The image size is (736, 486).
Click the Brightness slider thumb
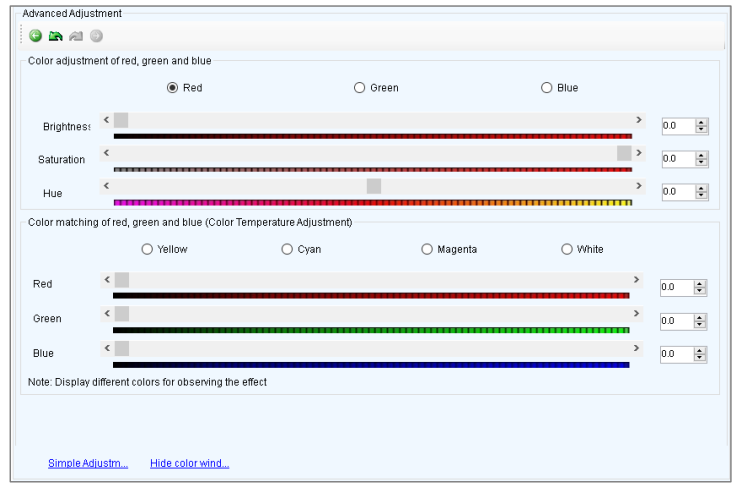pos(121,120)
